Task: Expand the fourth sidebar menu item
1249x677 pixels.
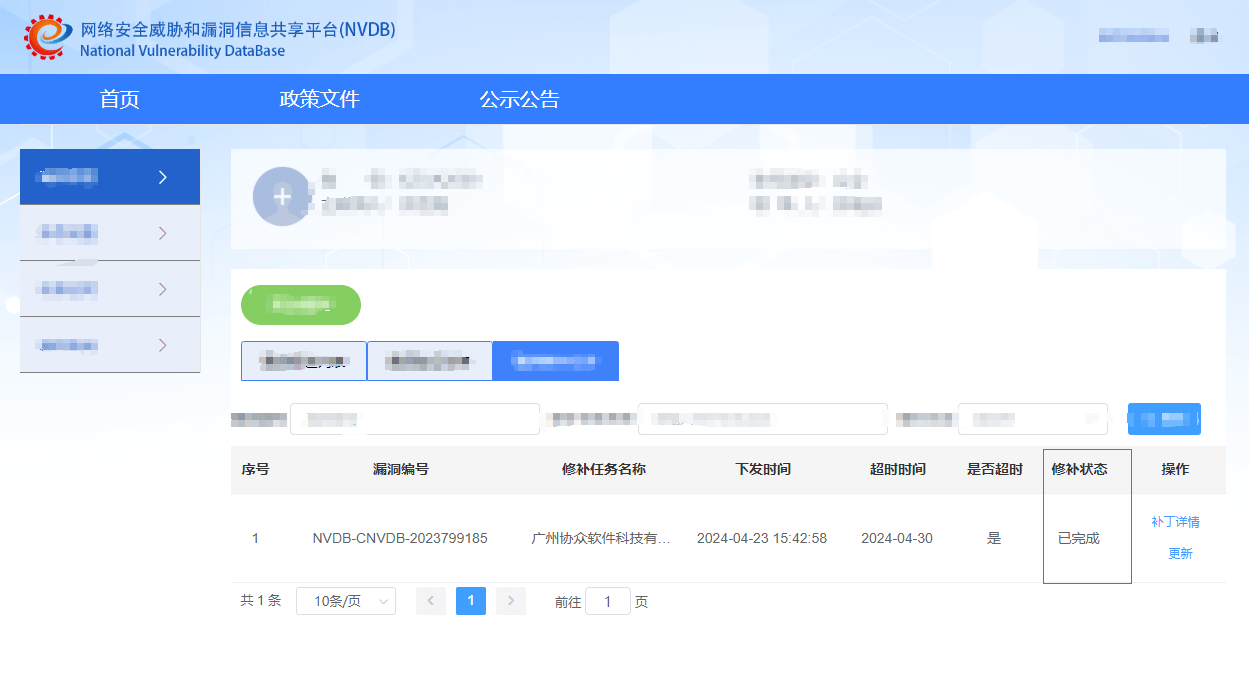Action: coord(110,346)
